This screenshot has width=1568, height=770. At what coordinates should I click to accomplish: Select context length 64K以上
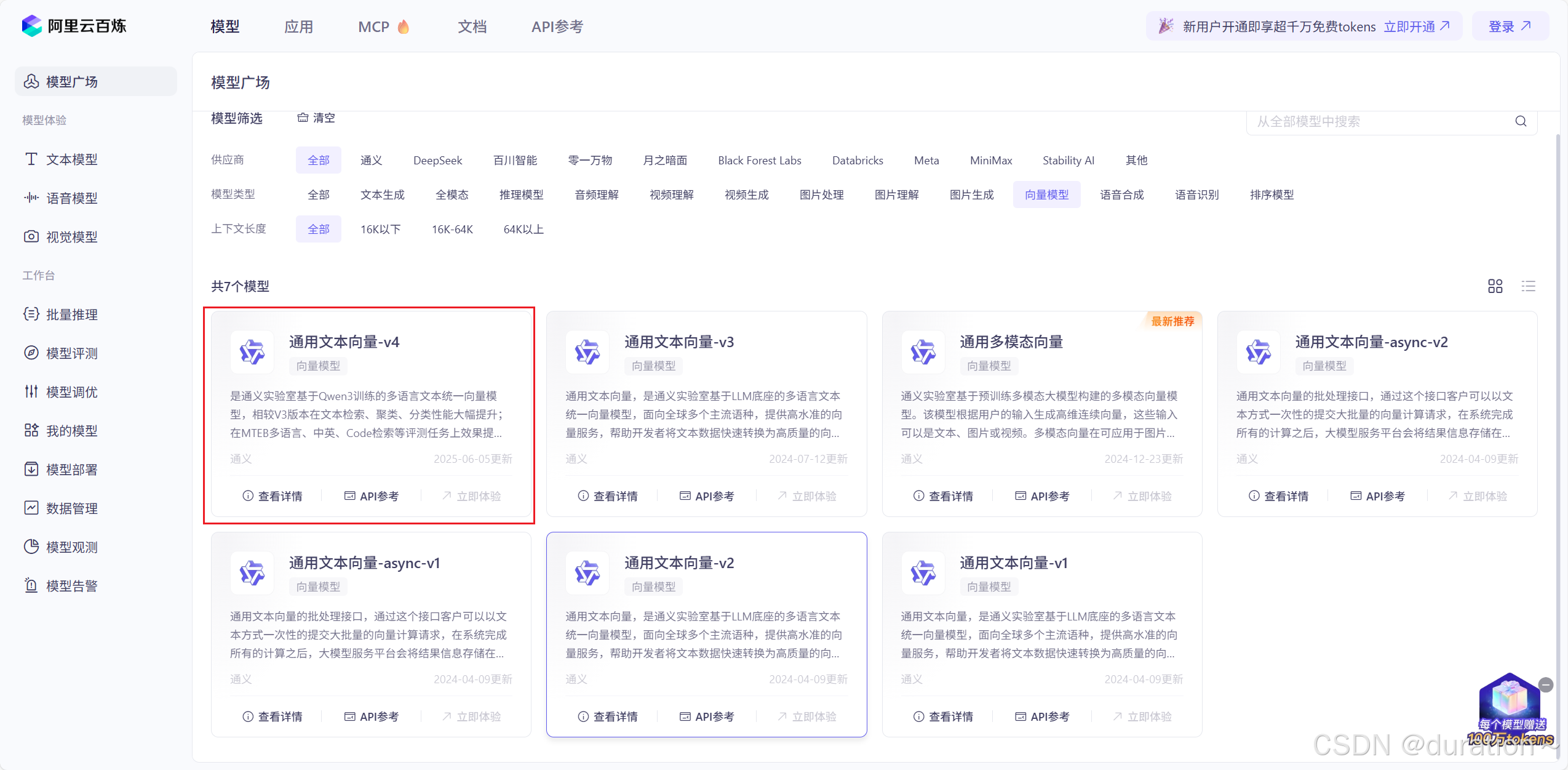coord(523,229)
